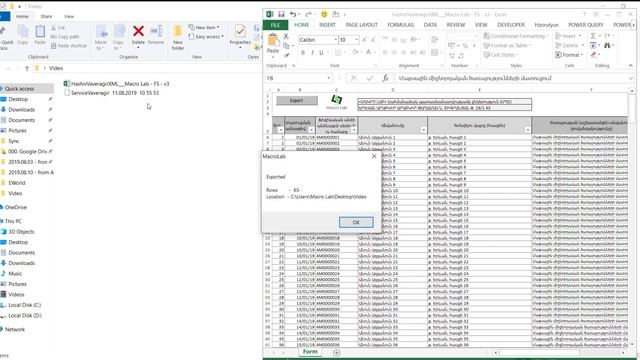Click the Excel Cut scissors icon
This screenshot has height=360, width=640.
(286, 37)
